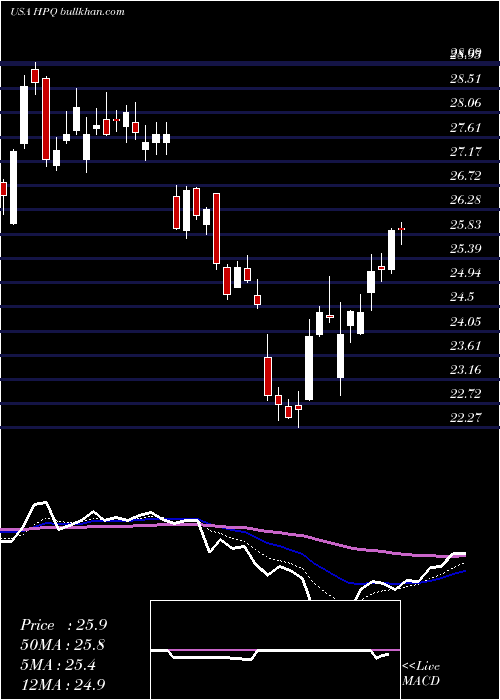Select the 22.72 price axis label
This screenshot has width=500, height=700.
click(466, 394)
